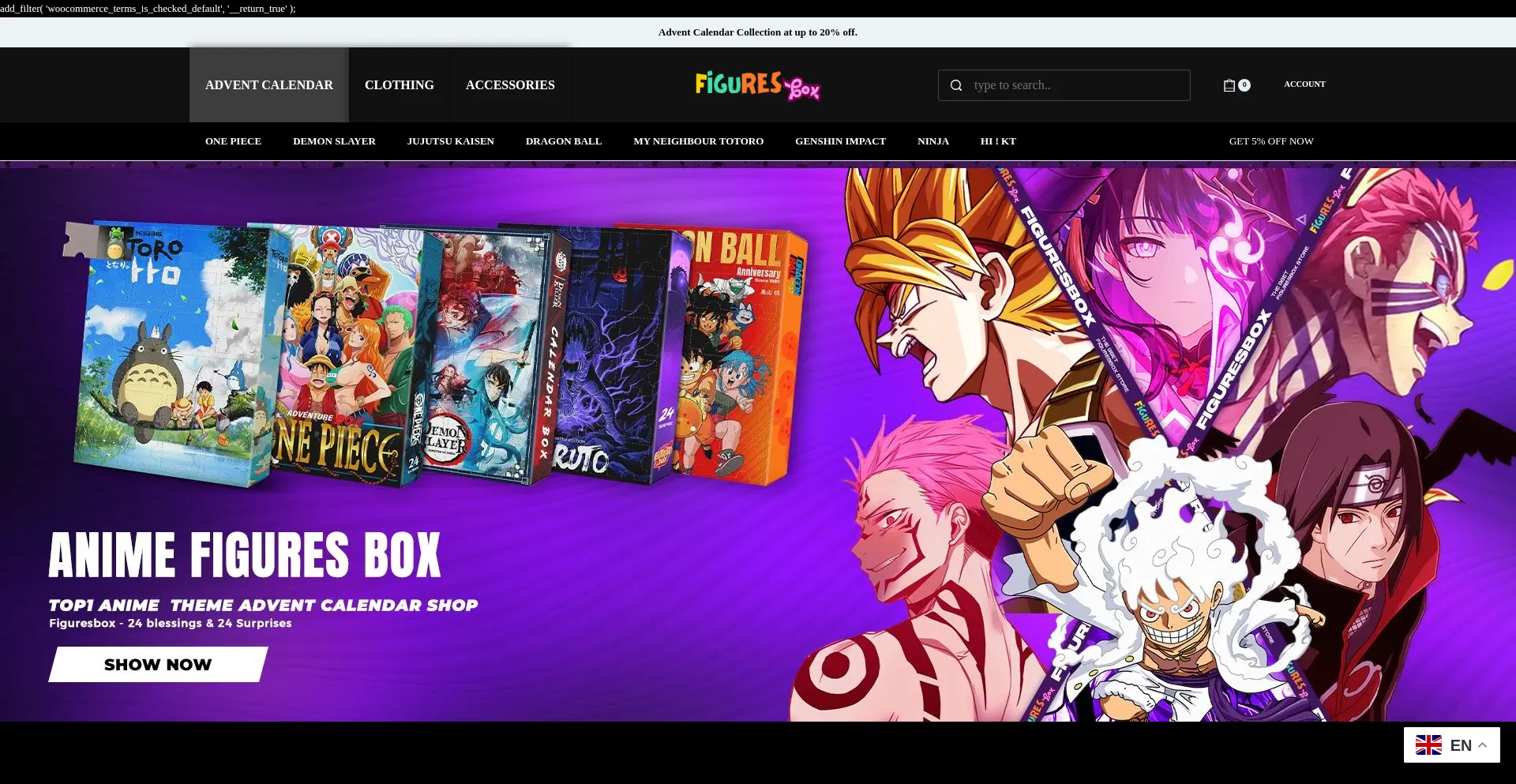Click the FiguresBox logo
Image resolution: width=1516 pixels, height=784 pixels.
tap(758, 85)
